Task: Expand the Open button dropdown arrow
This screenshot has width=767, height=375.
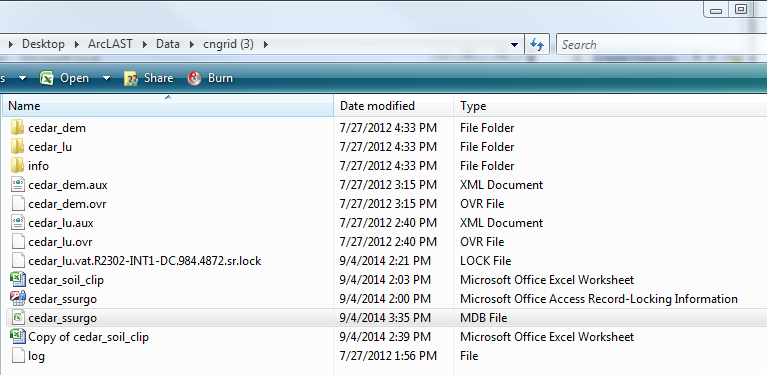Action: pos(107,78)
